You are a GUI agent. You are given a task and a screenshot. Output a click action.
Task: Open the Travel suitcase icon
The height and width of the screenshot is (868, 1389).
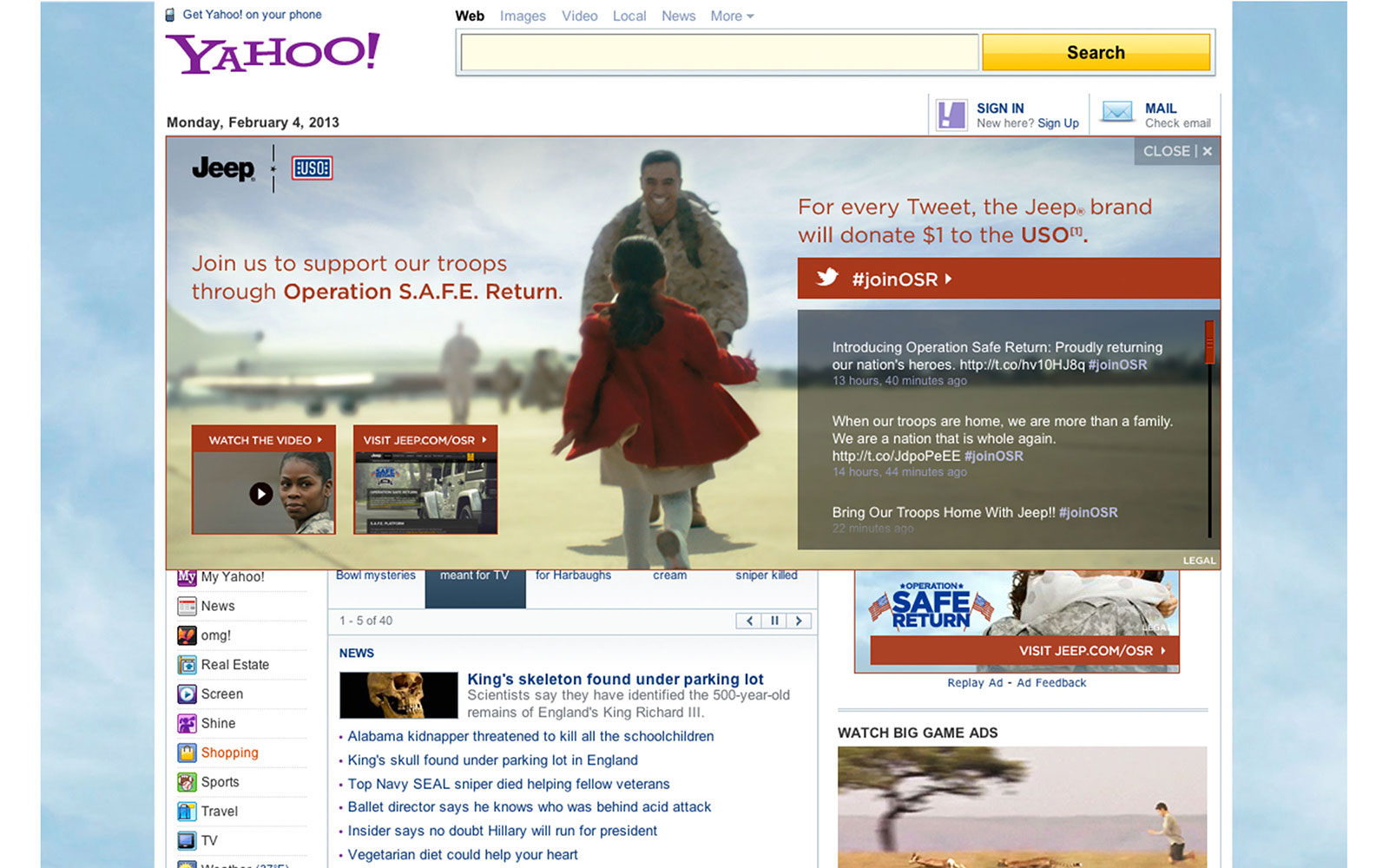pyautogui.click(x=187, y=812)
